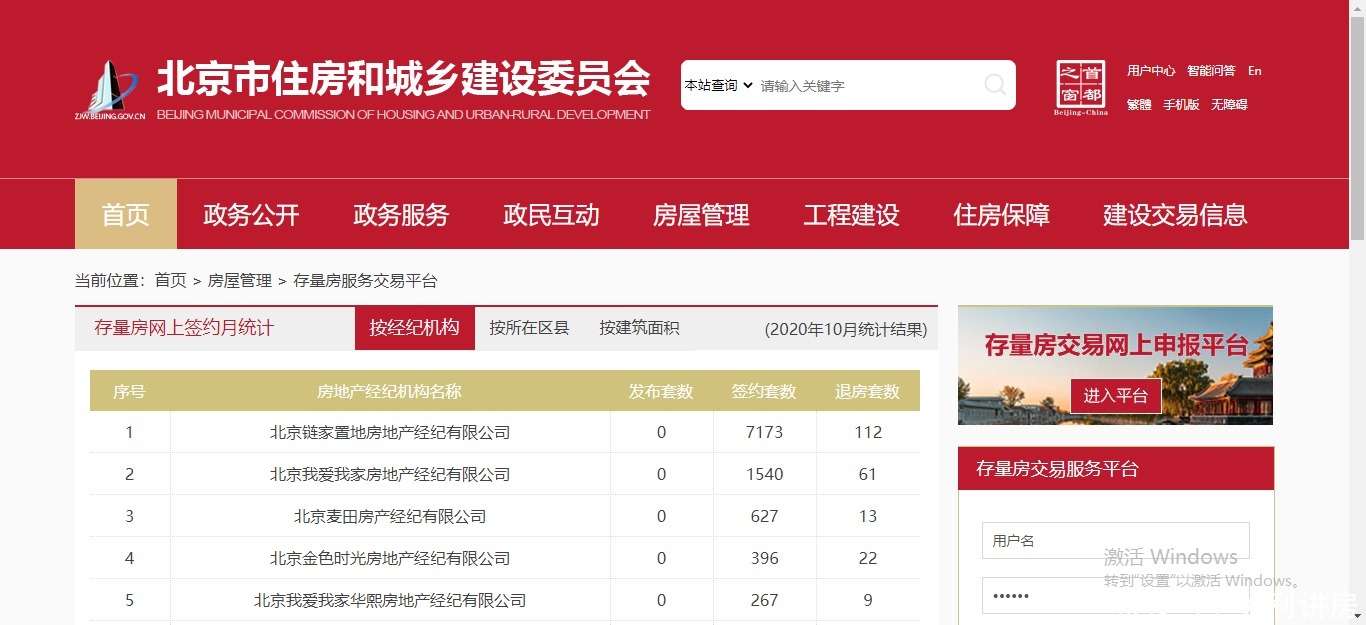Viewport: 1366px width, 625px height.
Task: Open 工程建设 navigation item
Action: click(x=851, y=214)
